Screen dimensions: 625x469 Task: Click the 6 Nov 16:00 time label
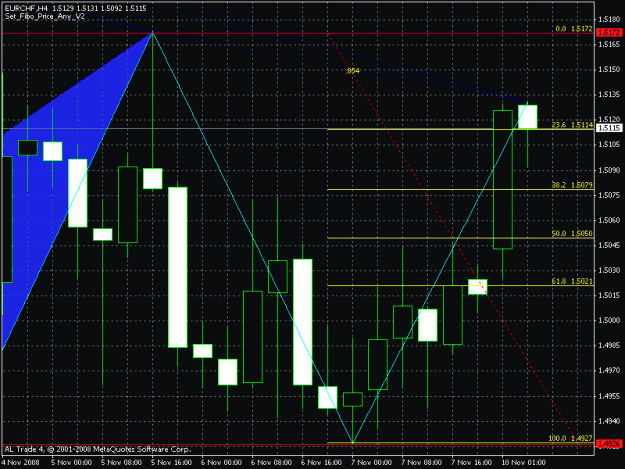click(x=321, y=462)
